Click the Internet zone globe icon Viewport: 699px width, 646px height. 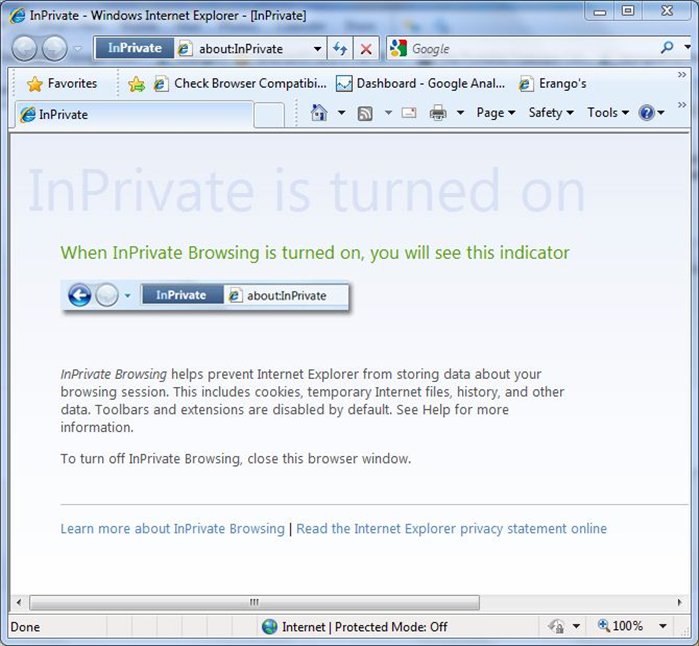[x=269, y=627]
